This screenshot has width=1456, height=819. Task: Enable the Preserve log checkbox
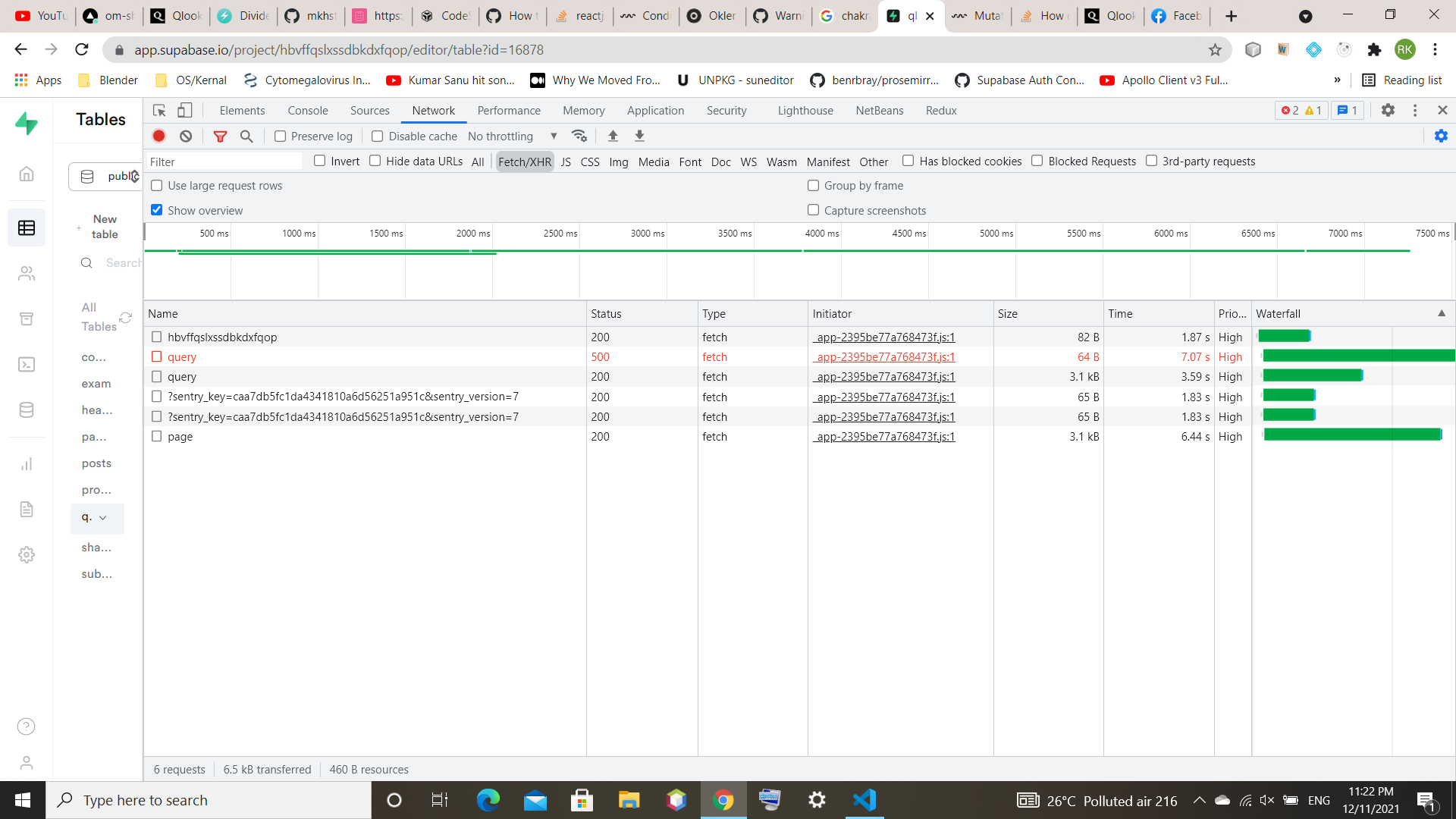click(280, 136)
